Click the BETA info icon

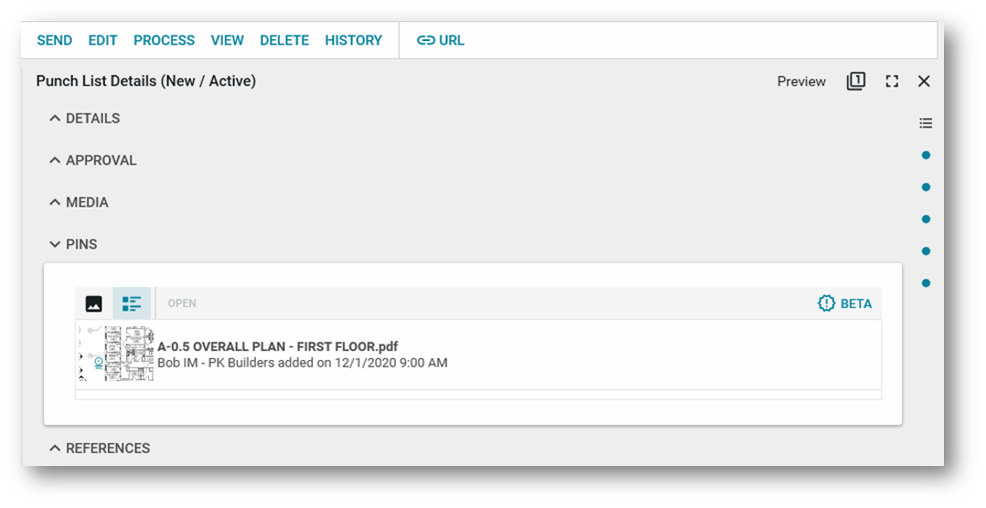[826, 303]
